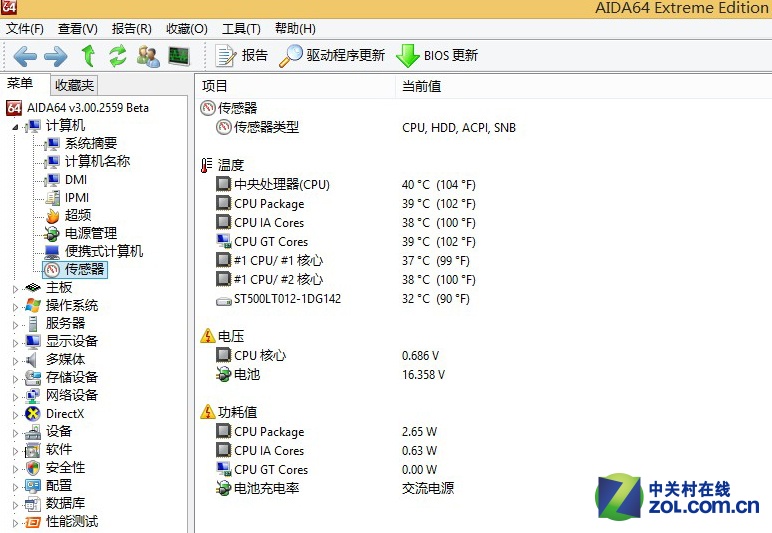Image resolution: width=772 pixels, height=533 pixels.
Task: Click the 安全性 shield icon in tree
Action: [33, 468]
